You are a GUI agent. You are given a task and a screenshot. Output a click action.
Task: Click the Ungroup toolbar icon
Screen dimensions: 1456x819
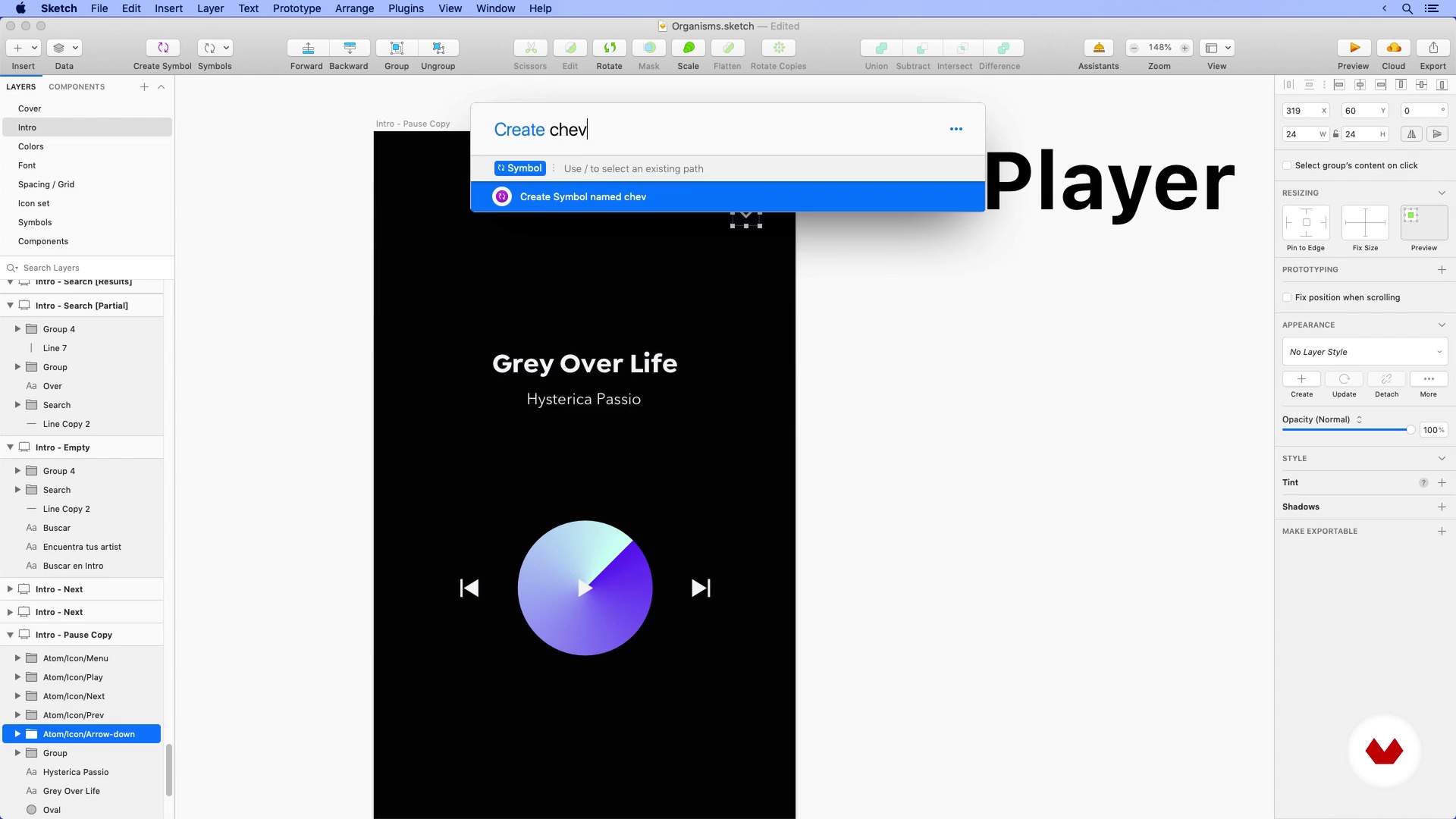coord(438,48)
